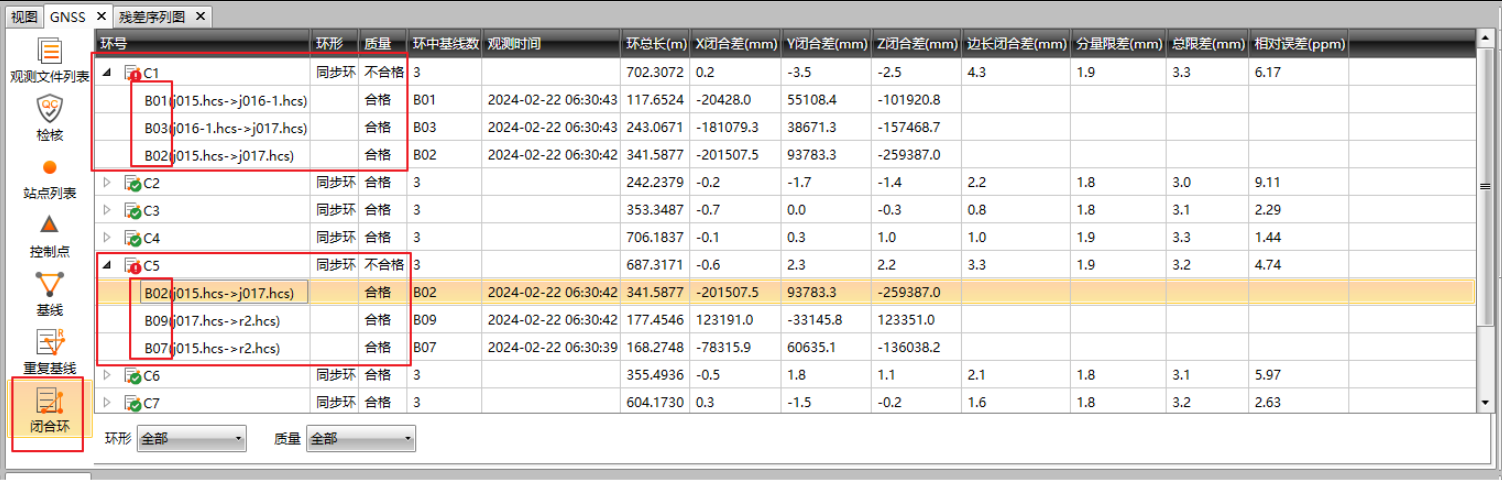
Task: Expand the C2 loop row
Action: [108, 183]
